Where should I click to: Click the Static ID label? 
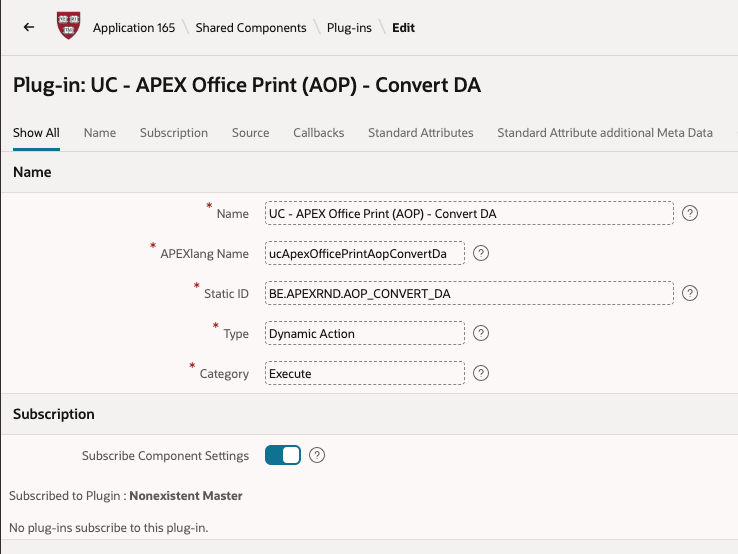[x=226, y=294]
